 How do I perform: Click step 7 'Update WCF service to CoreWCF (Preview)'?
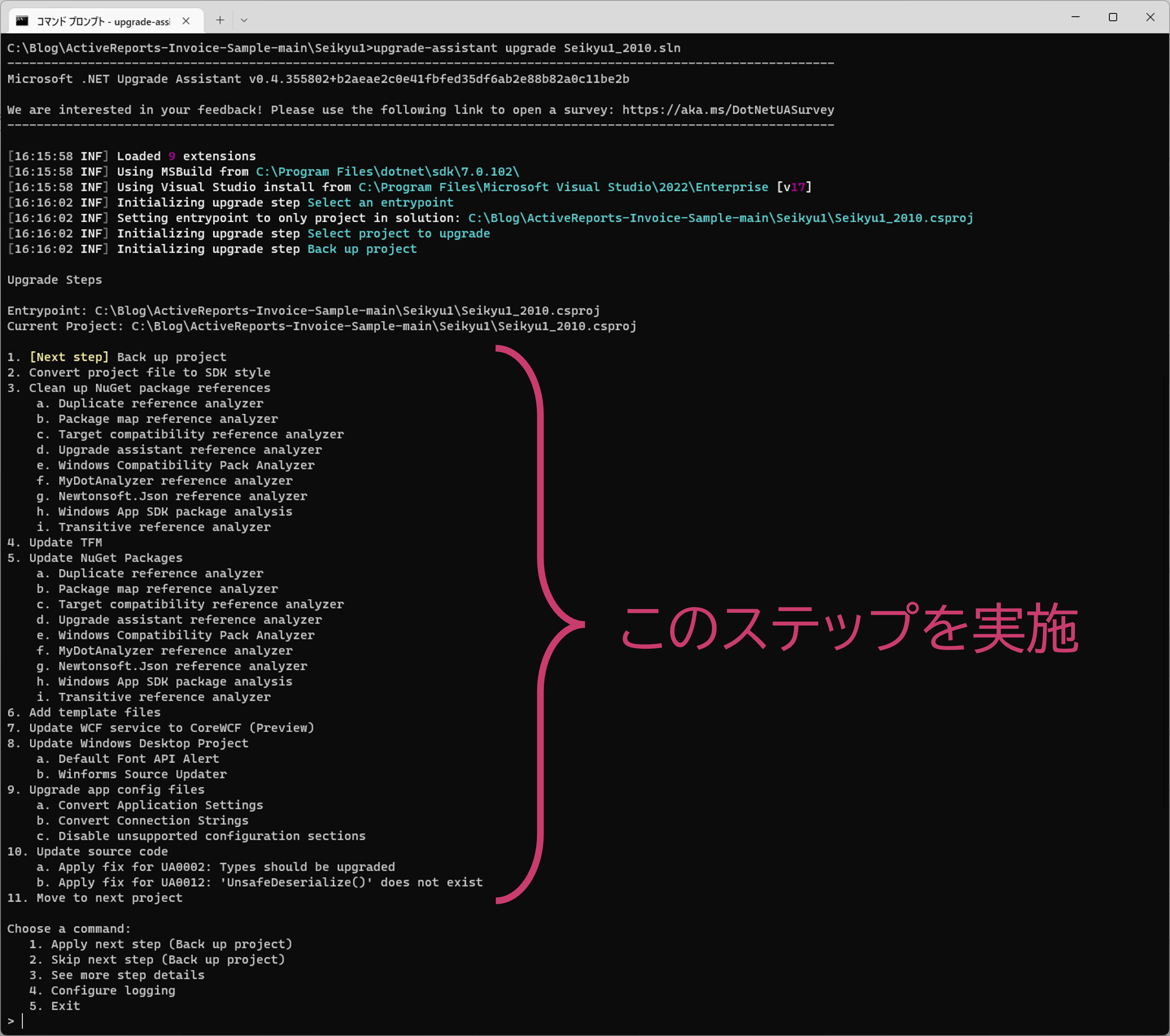coord(160,728)
